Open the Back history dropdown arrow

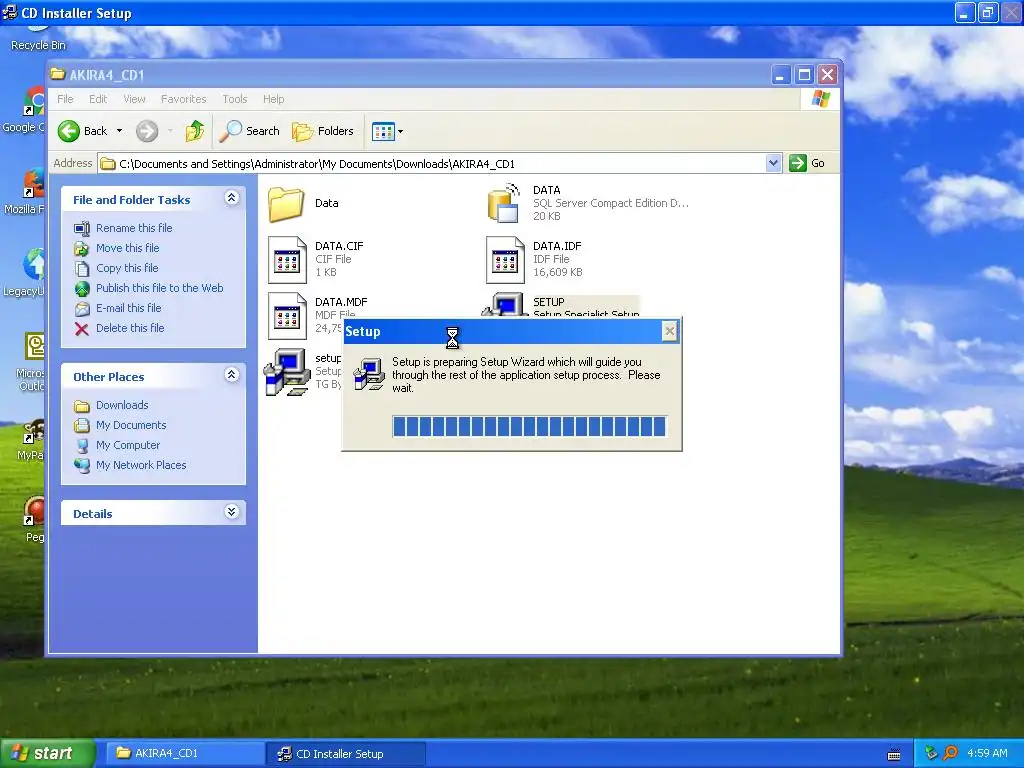click(120, 131)
